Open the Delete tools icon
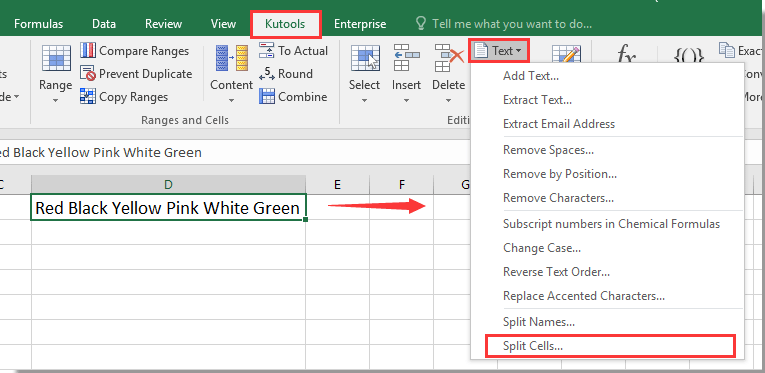This screenshot has height=373, width=765. [x=448, y=58]
